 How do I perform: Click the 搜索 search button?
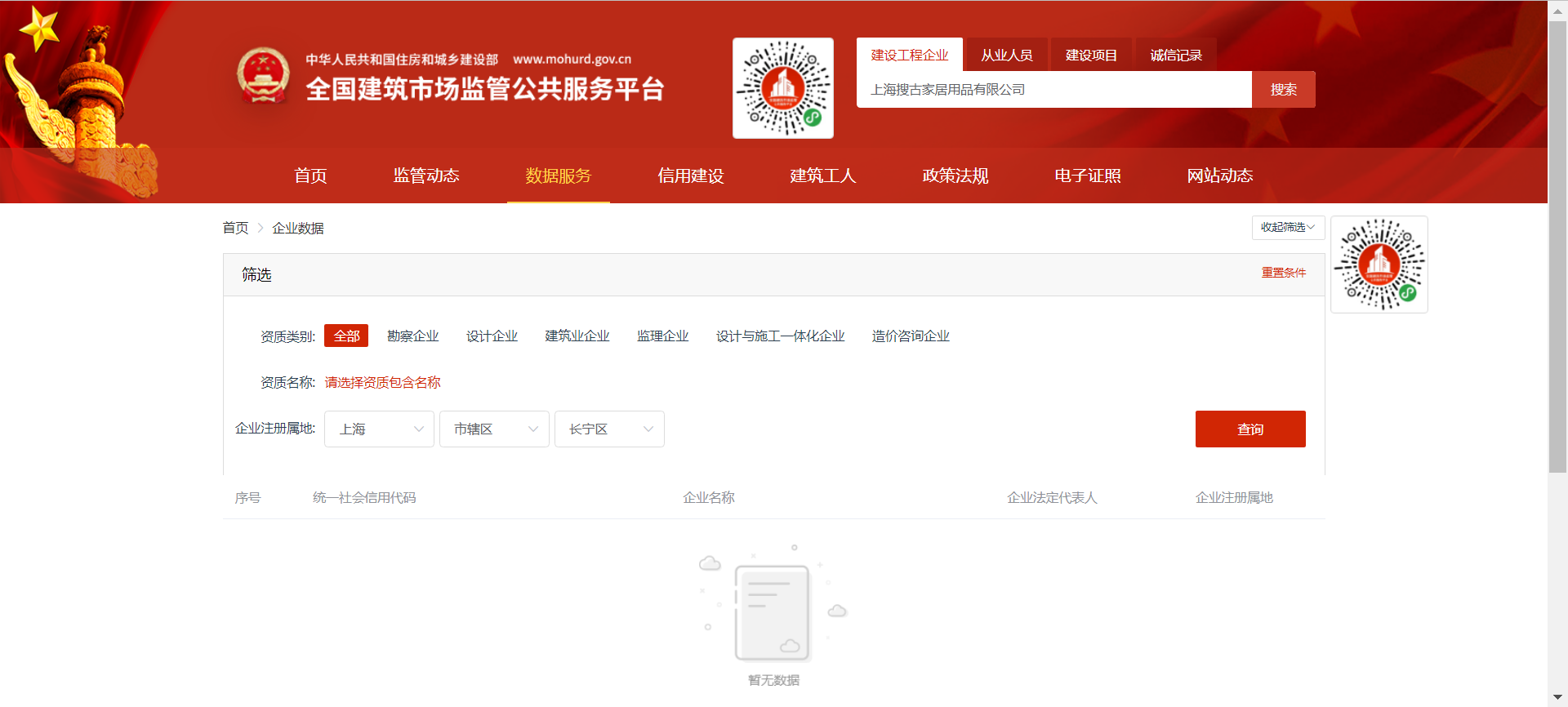pyautogui.click(x=1283, y=89)
